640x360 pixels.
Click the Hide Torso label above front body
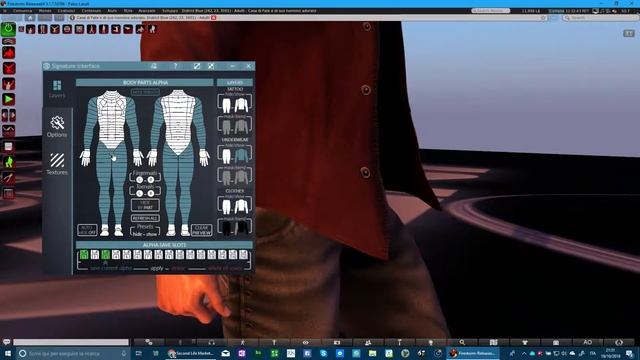(x=145, y=92)
